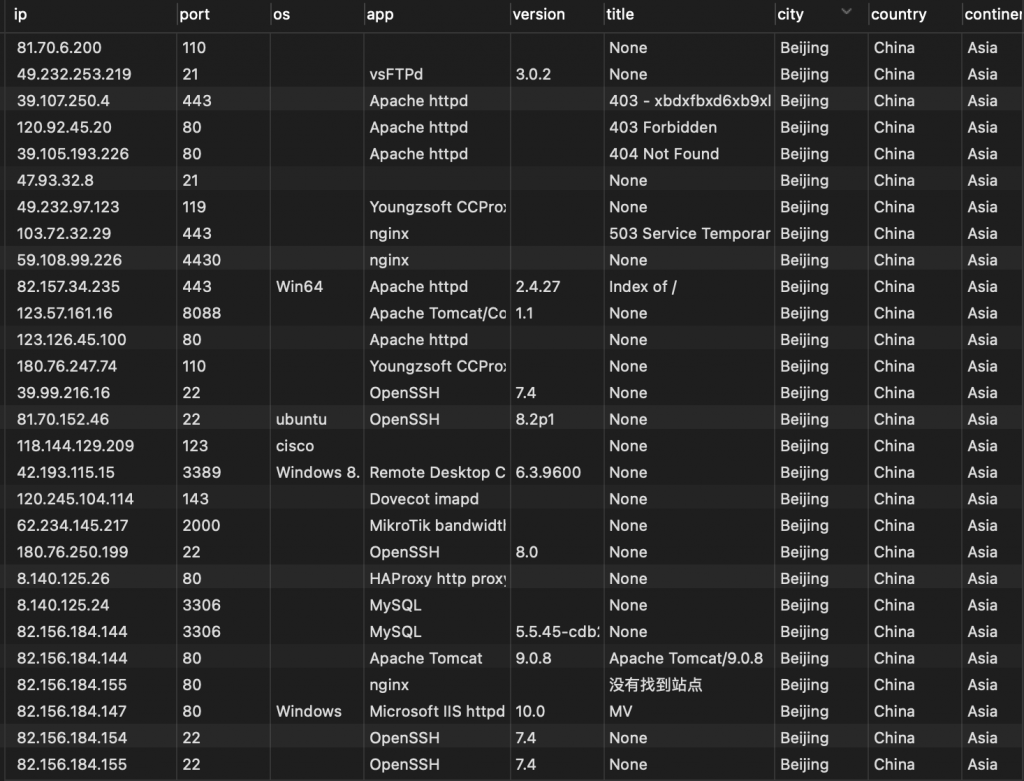Select IP cell 39.107.250.4
The width and height of the screenshot is (1024, 781).
tap(63, 101)
